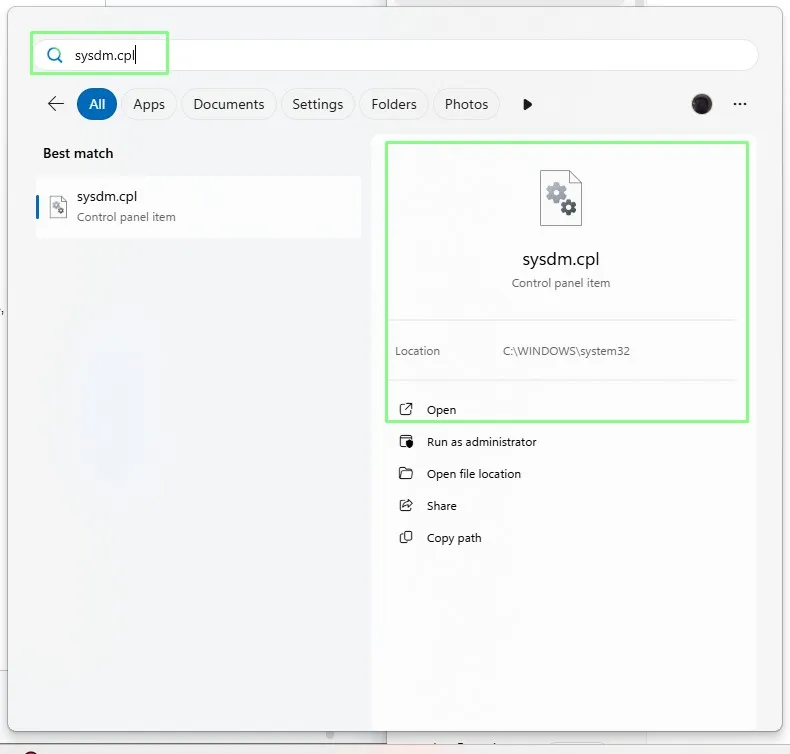The height and width of the screenshot is (754, 790).
Task: Click the Run as administrator shield icon
Action: 406,441
